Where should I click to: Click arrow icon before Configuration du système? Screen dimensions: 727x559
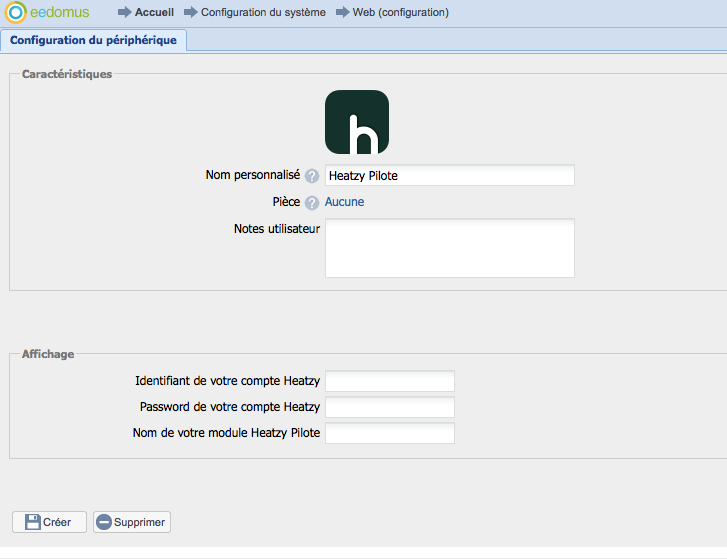coord(191,12)
